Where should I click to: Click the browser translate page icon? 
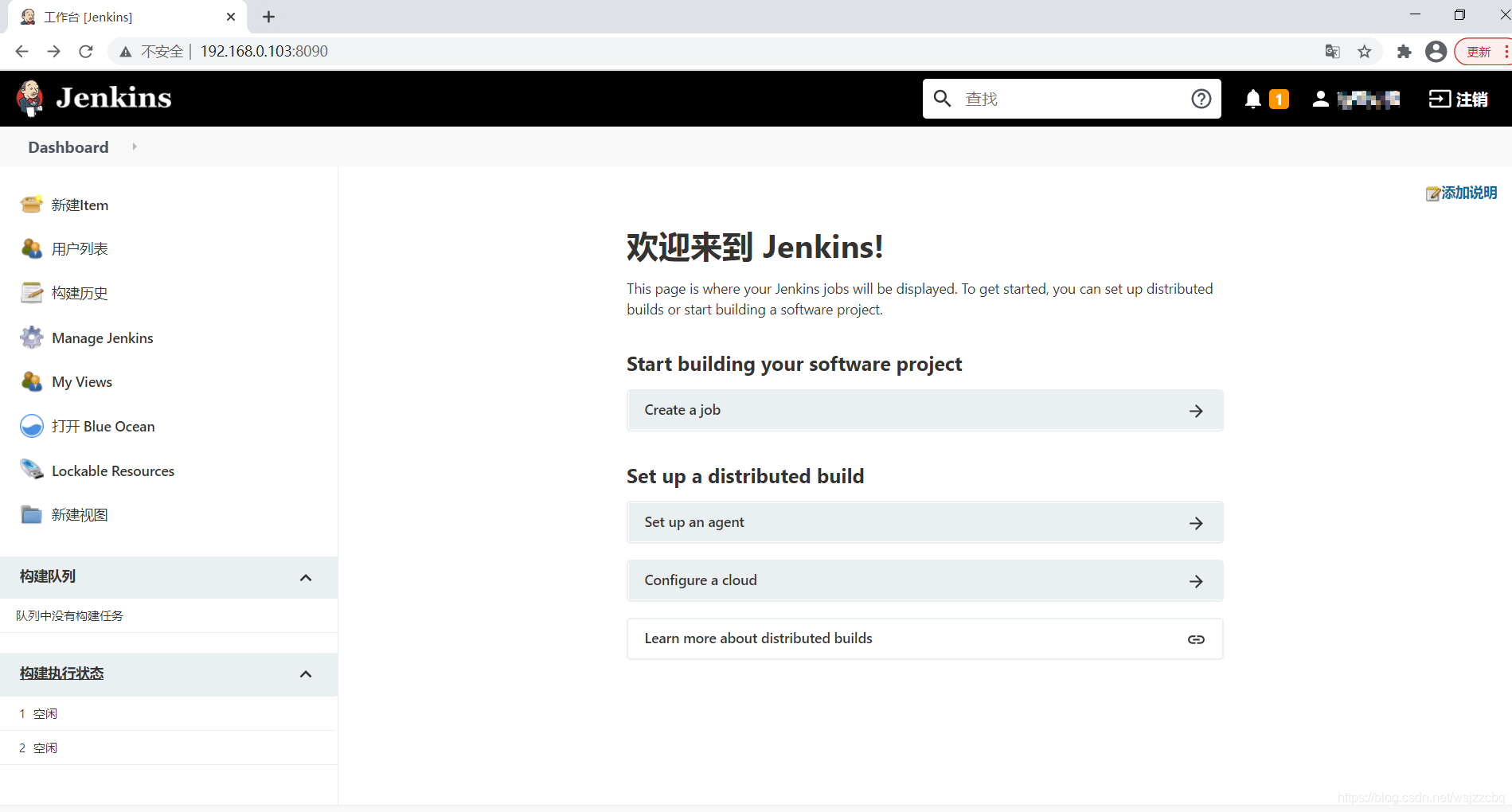click(1332, 52)
